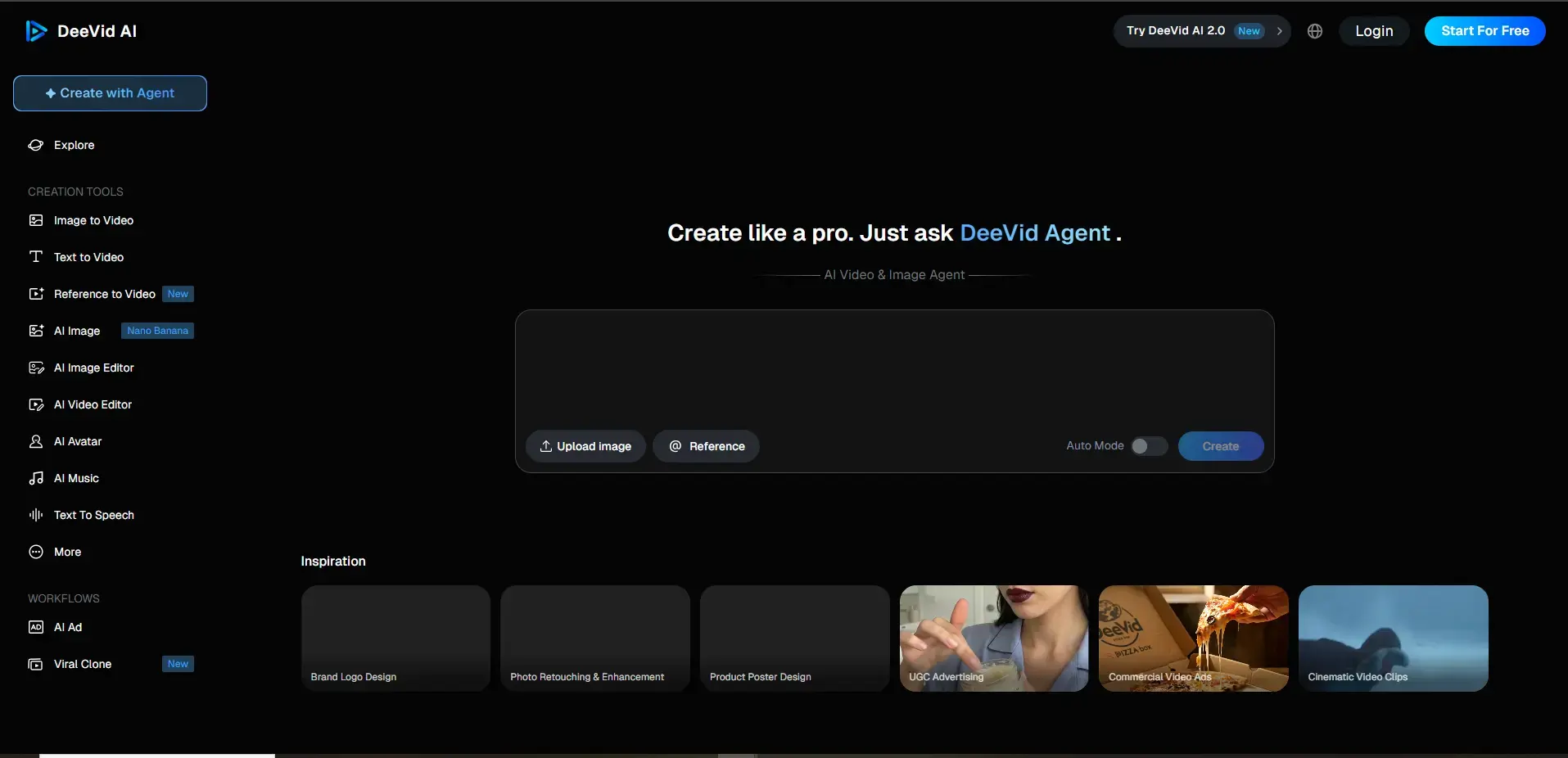The height and width of the screenshot is (758, 1568).
Task: Click the Nano Banana badge
Action: pyautogui.click(x=158, y=331)
